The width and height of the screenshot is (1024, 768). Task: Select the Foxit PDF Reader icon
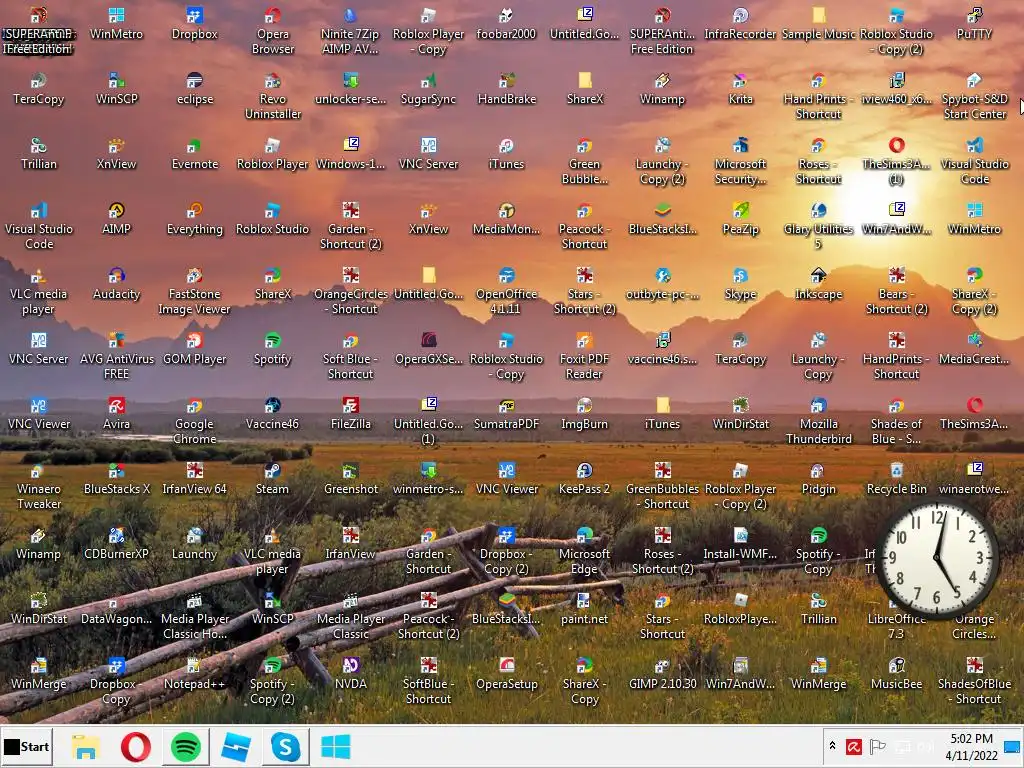tap(584, 356)
